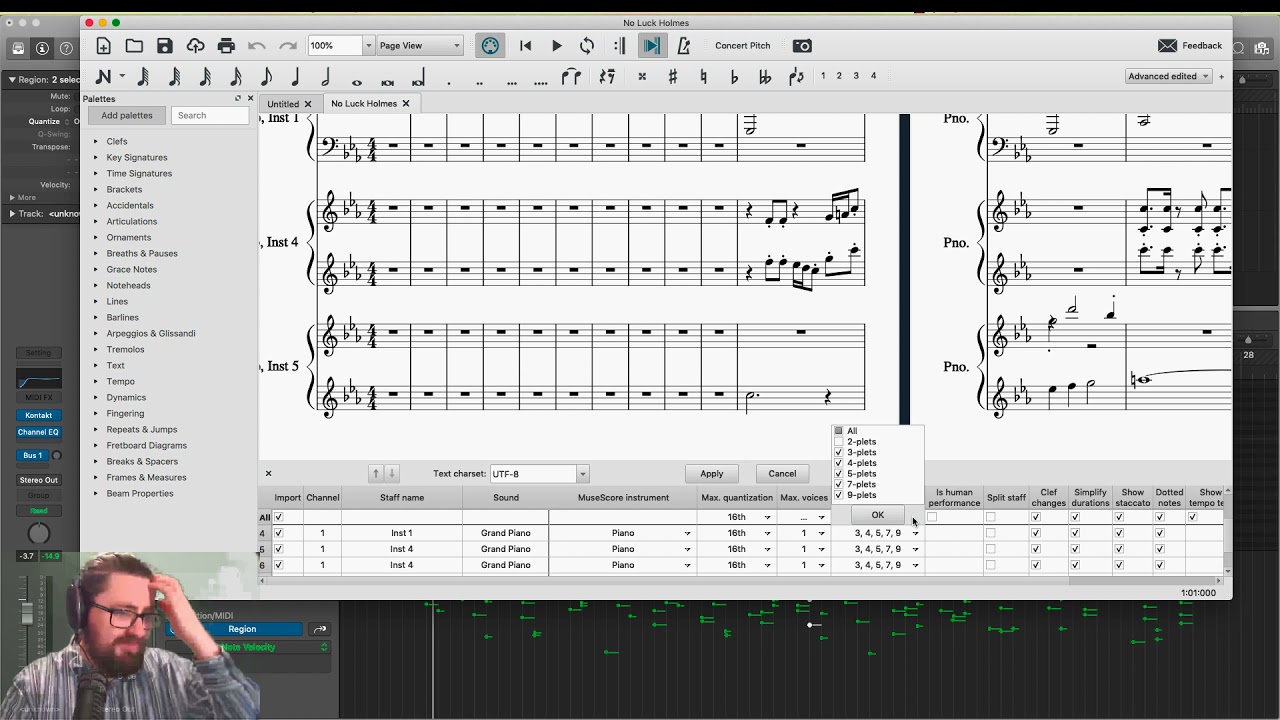Toggle the metronome icon
Image resolution: width=1280 pixels, height=720 pixels.
coord(683,46)
